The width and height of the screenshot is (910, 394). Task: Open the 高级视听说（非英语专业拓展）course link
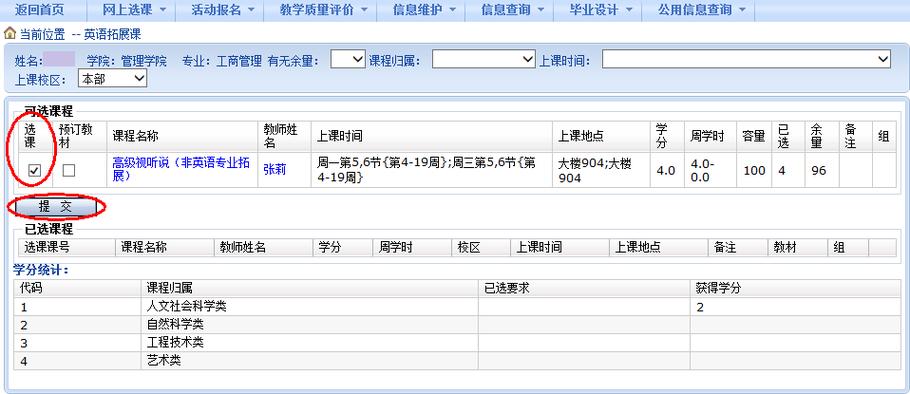(181, 170)
